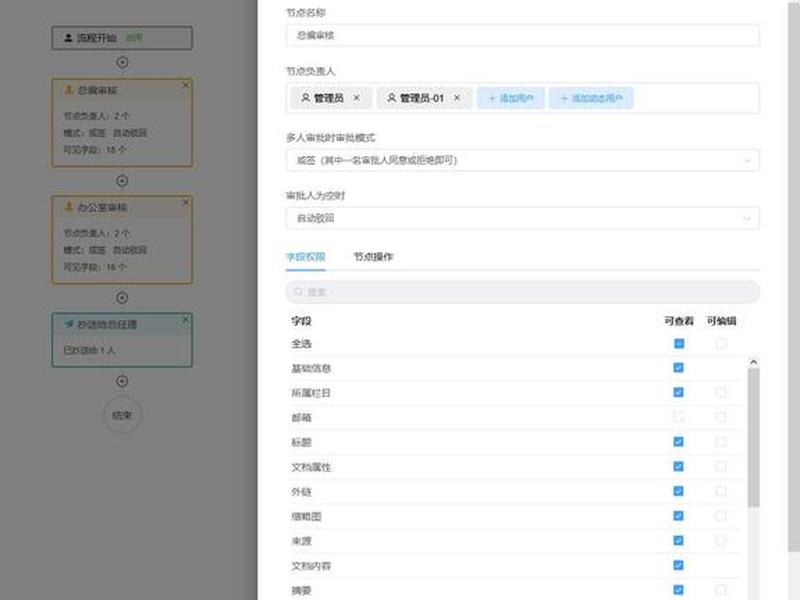Click field list scrollbar thumb
Viewport: 800px width, 600px height.
pos(753,438)
